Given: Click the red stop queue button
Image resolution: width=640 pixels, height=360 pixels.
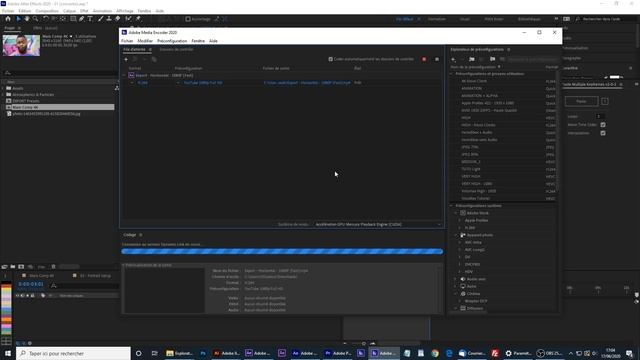Looking at the screenshot, I should (x=424, y=60).
